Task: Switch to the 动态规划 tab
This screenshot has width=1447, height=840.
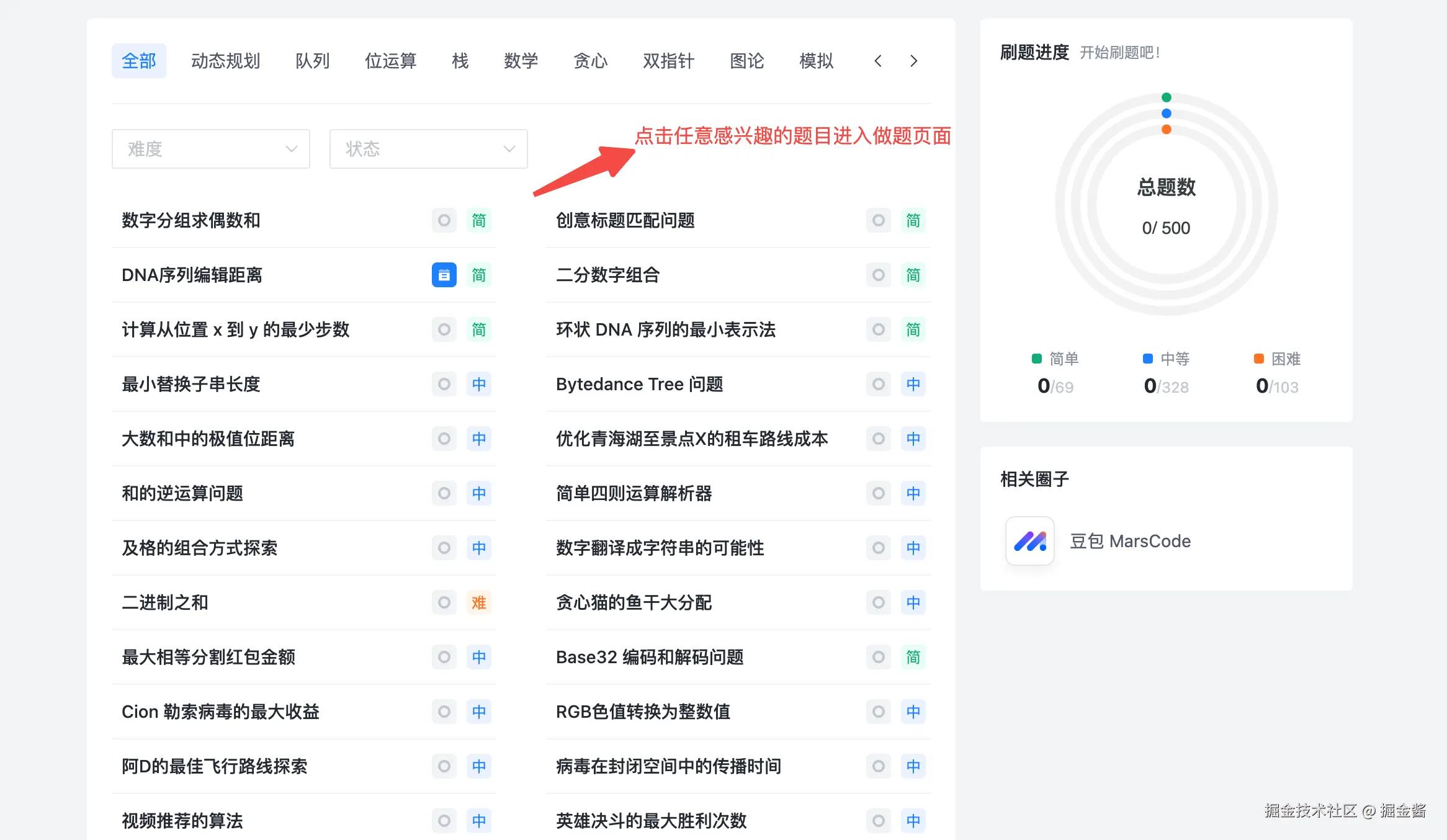Action: [x=225, y=61]
